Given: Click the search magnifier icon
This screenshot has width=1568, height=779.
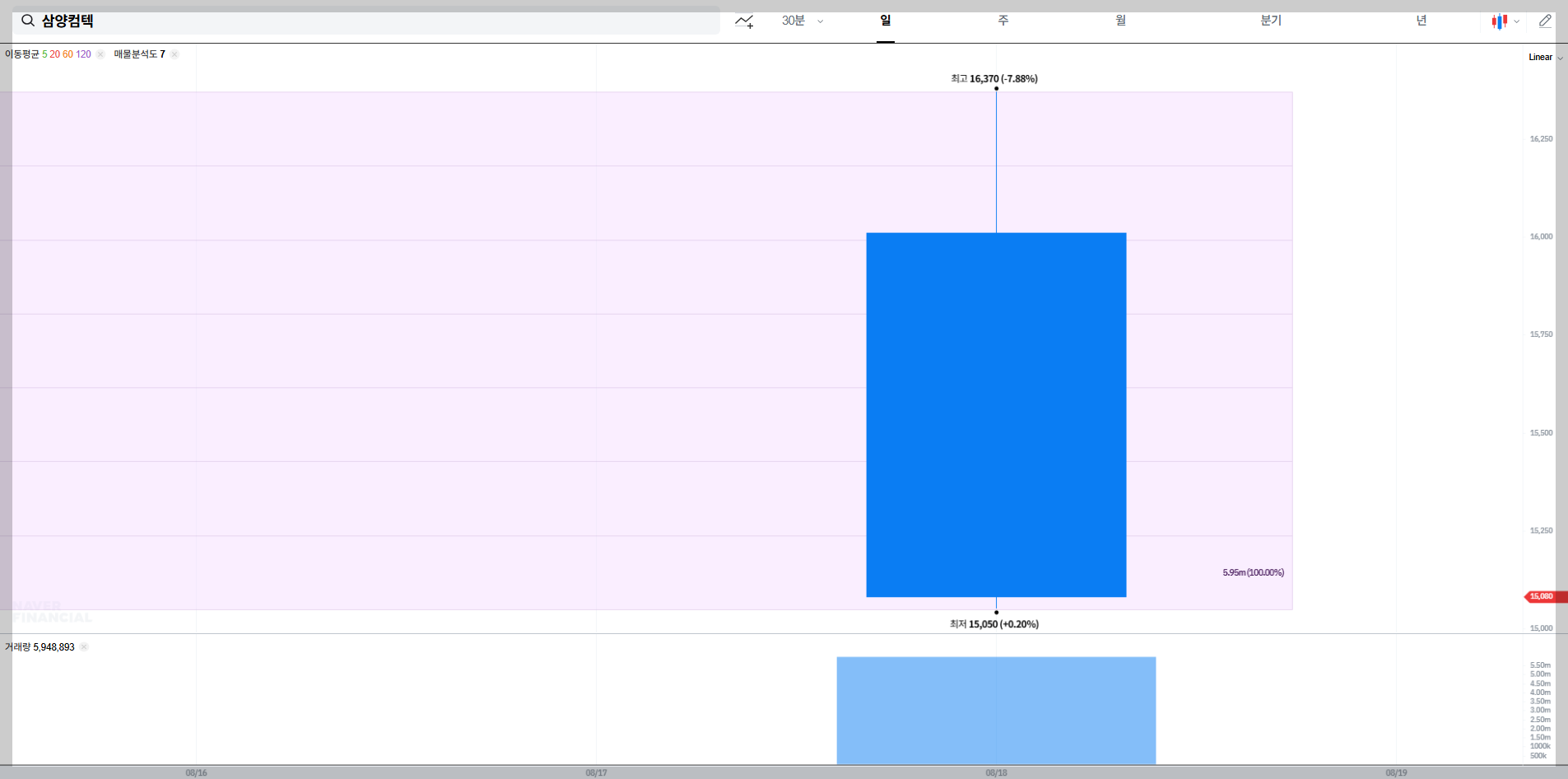Looking at the screenshot, I should pos(28,21).
